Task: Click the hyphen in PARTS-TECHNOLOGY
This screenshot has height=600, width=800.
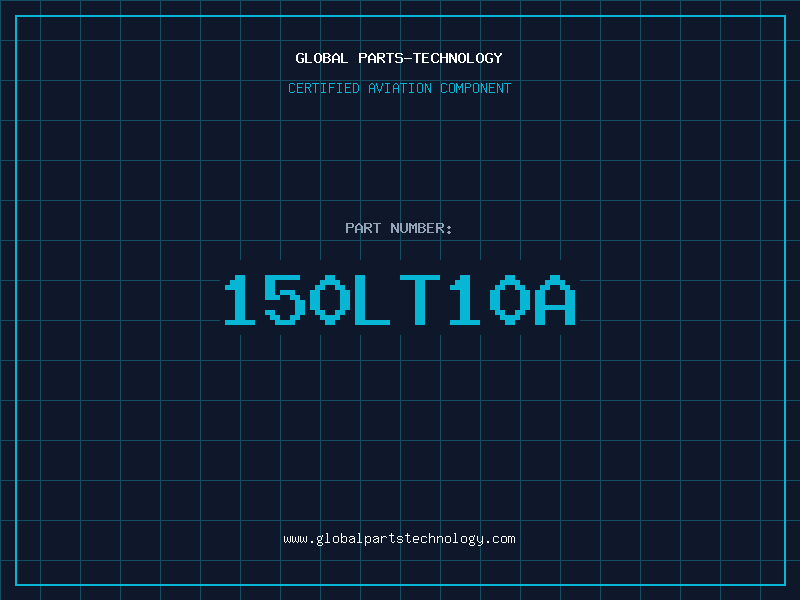Action: (x=409, y=58)
